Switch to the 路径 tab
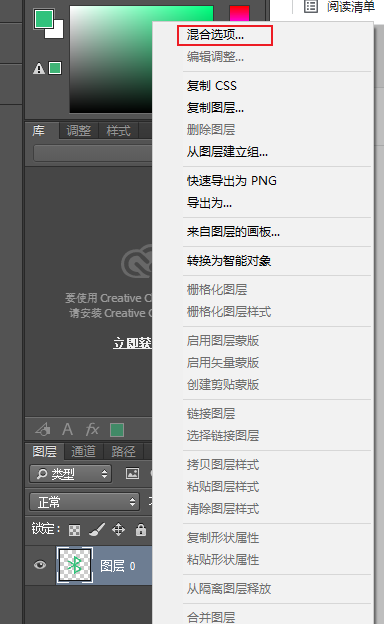 click(x=123, y=451)
